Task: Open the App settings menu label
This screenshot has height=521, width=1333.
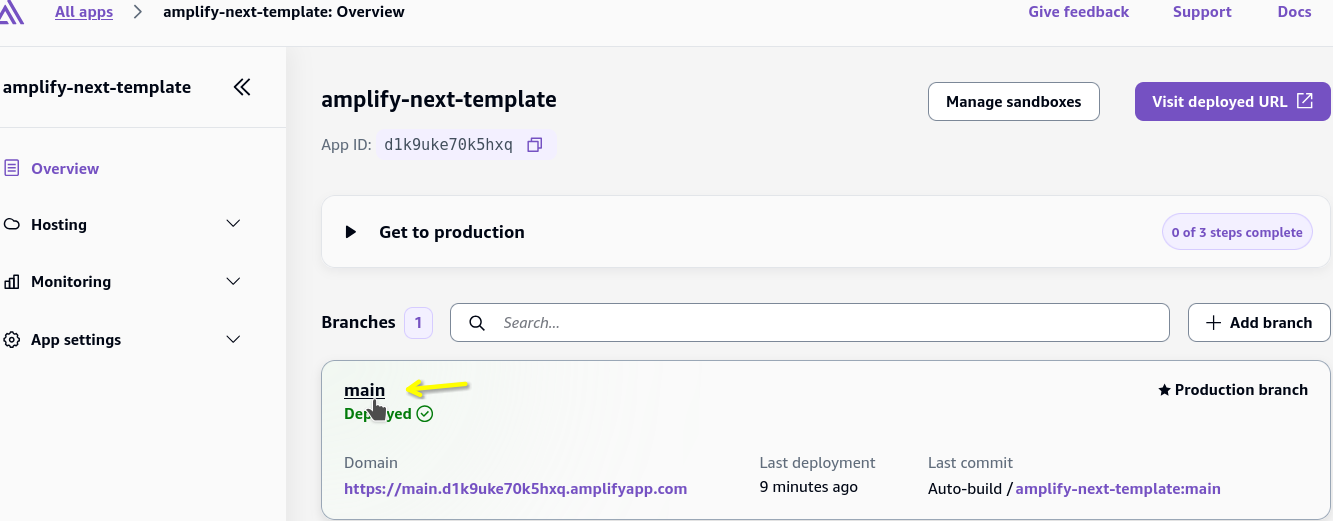Action: coord(76,340)
